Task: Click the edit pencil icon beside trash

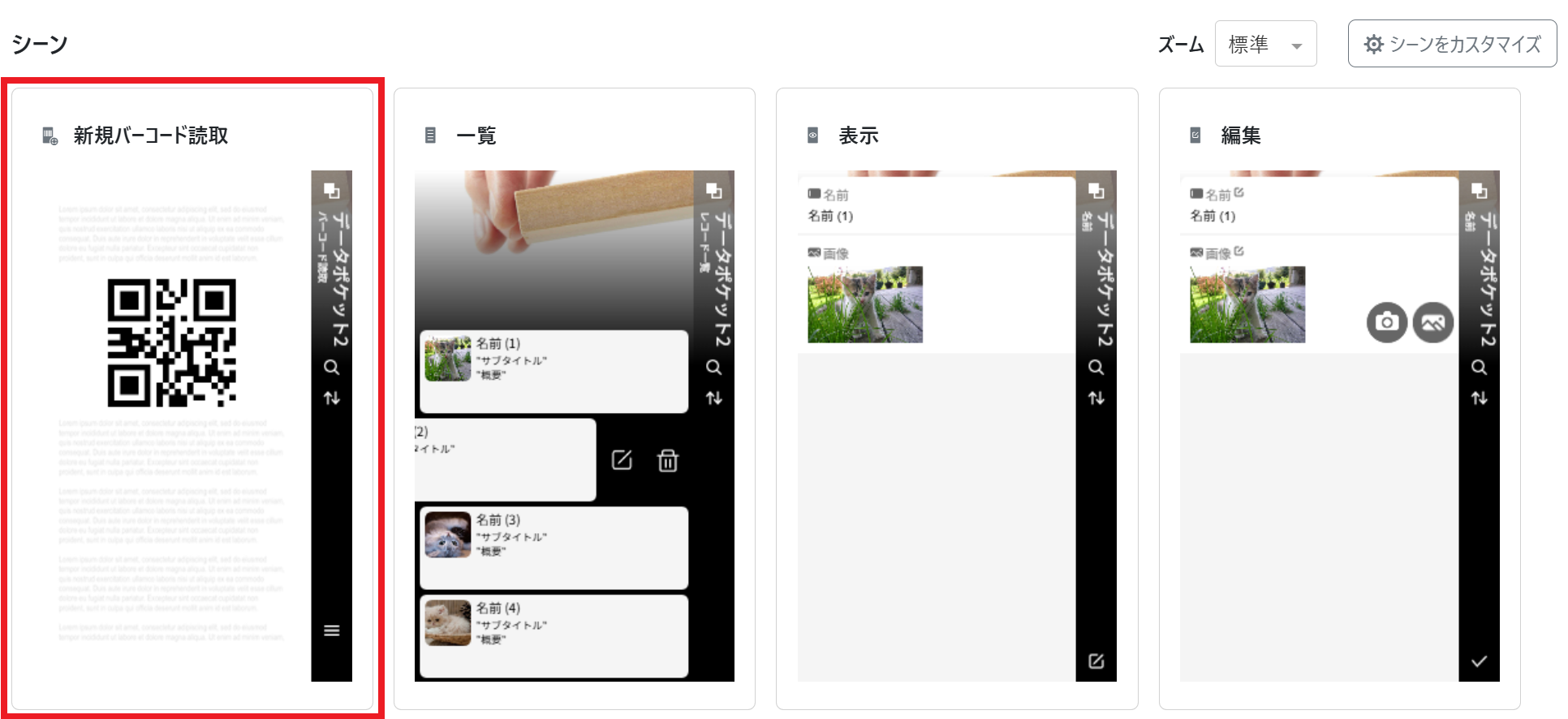Action: [622, 460]
